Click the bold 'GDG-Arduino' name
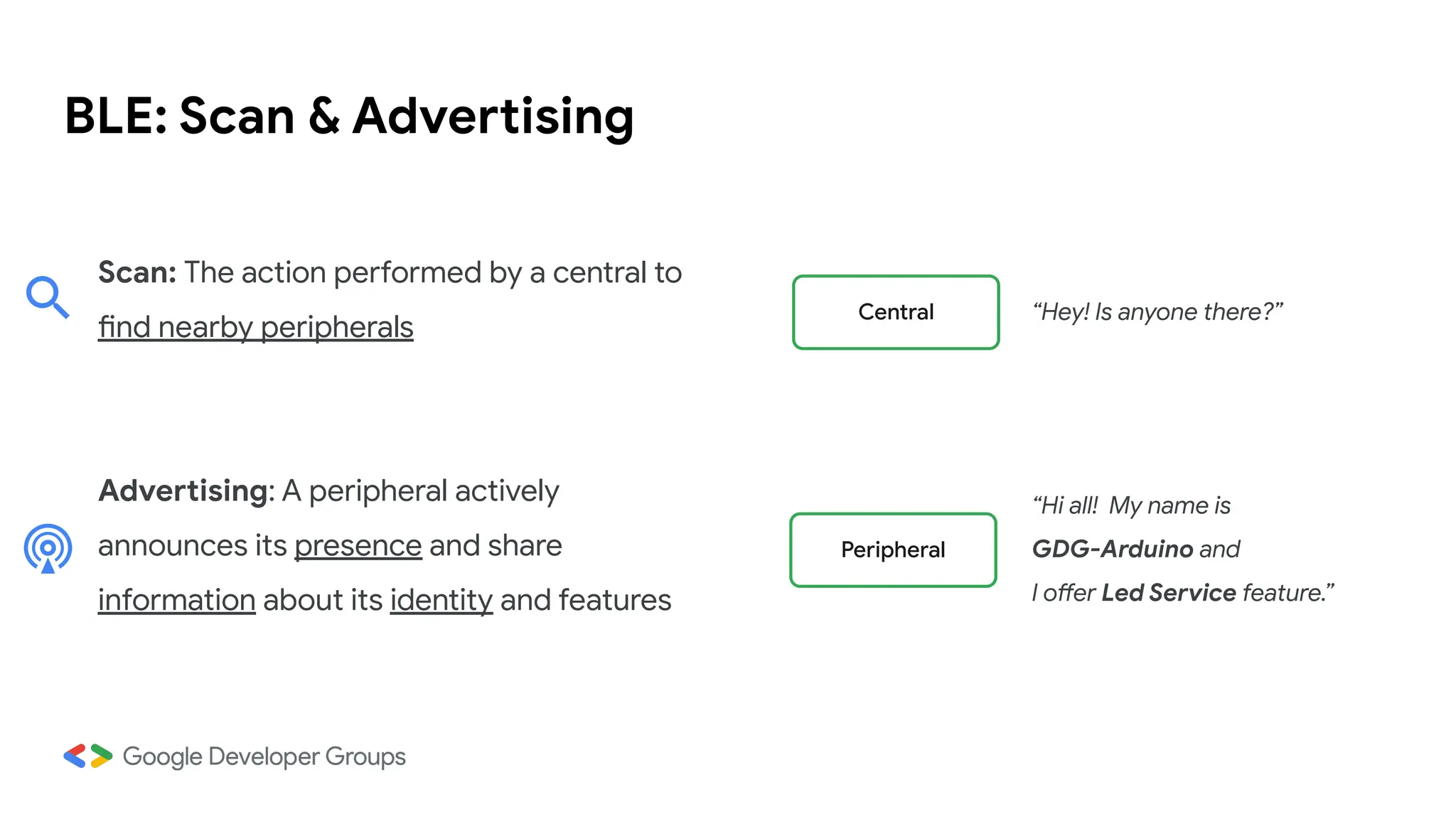 [1113, 549]
